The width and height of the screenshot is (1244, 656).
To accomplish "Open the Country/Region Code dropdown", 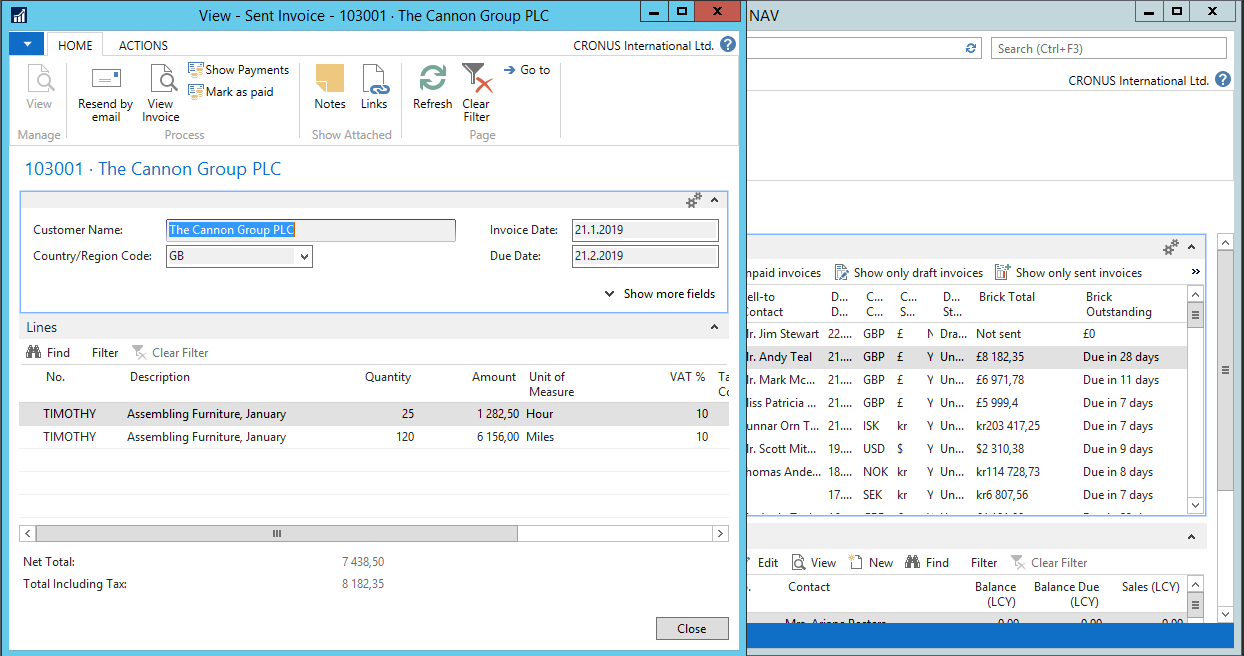I will point(302,256).
